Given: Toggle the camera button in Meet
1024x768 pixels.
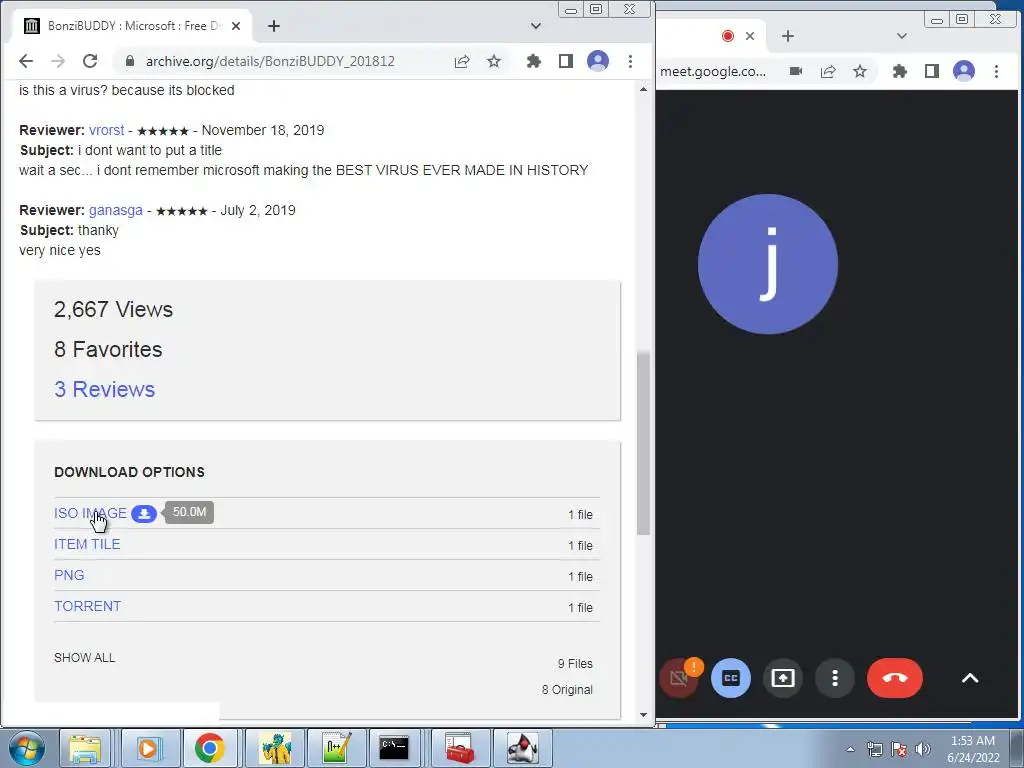Looking at the screenshot, I should point(679,678).
